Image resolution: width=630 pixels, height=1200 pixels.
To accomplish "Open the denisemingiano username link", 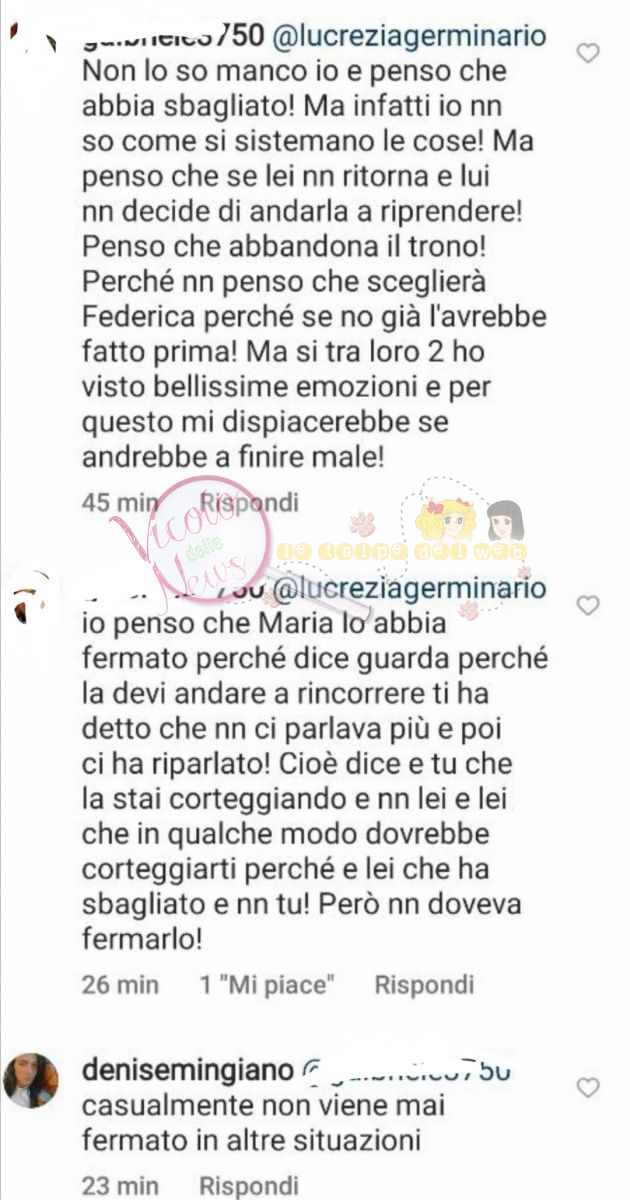I will [x=184, y=1070].
